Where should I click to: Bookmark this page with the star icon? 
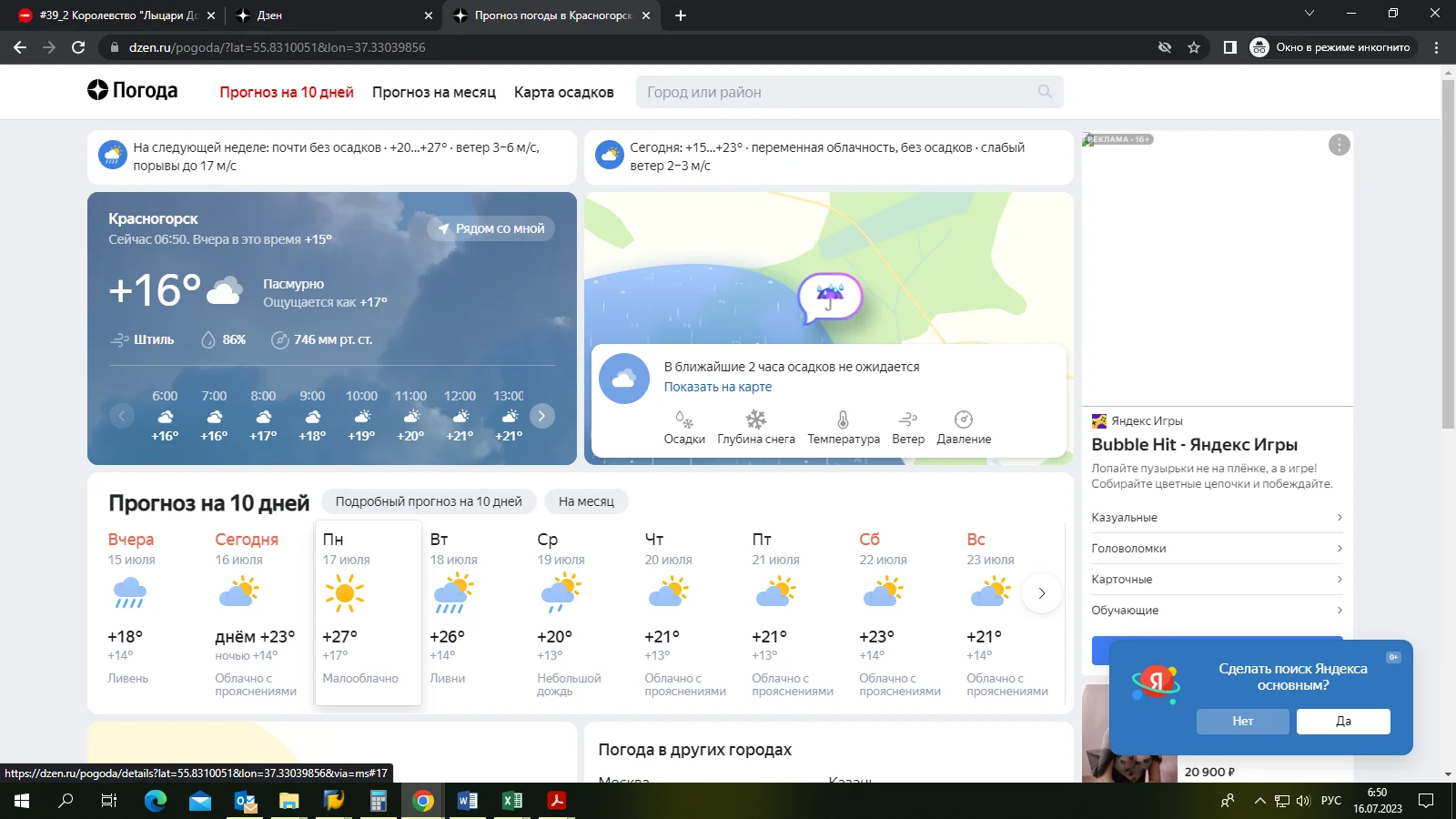[x=1194, y=47]
